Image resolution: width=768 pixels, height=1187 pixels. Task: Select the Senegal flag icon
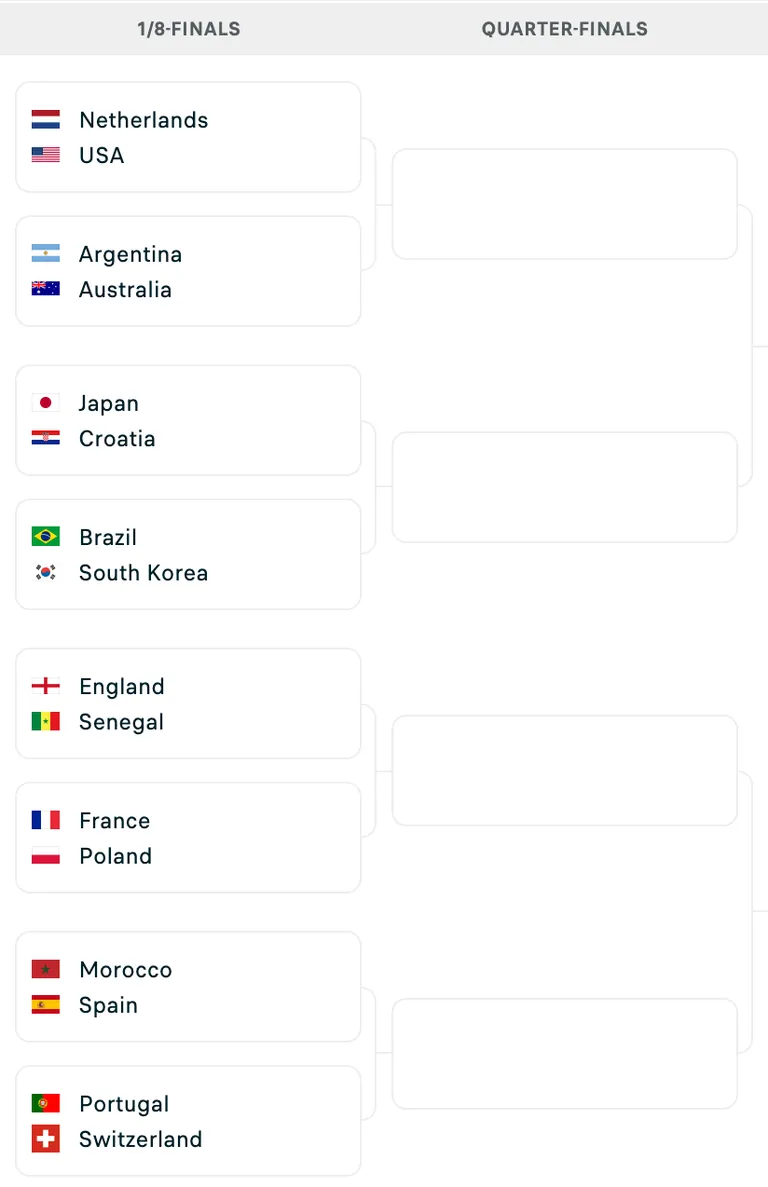45,721
